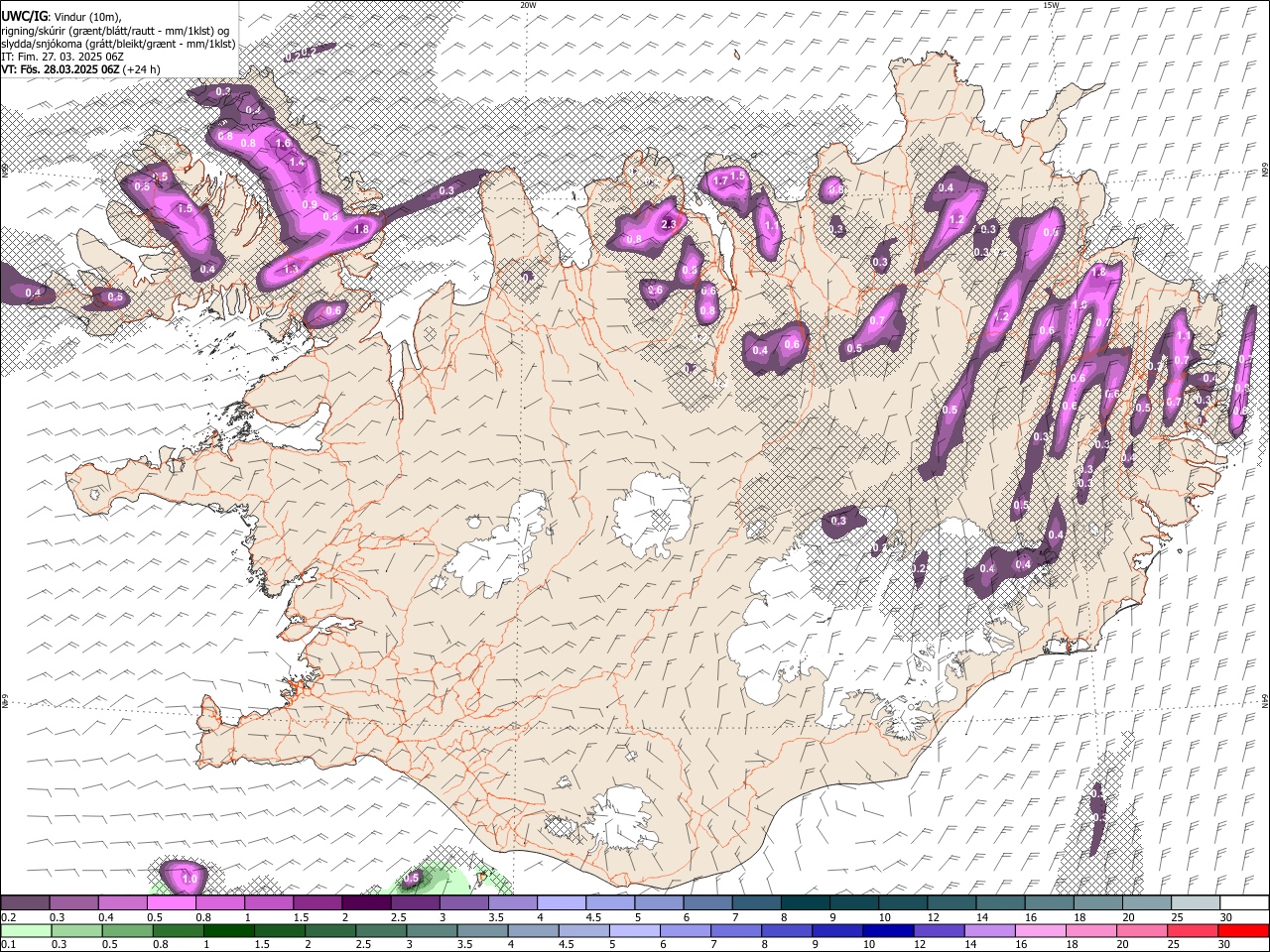Click the palest green 0.1 swatch on lower scale
The width and height of the screenshot is (1270, 952).
[x=26, y=931]
